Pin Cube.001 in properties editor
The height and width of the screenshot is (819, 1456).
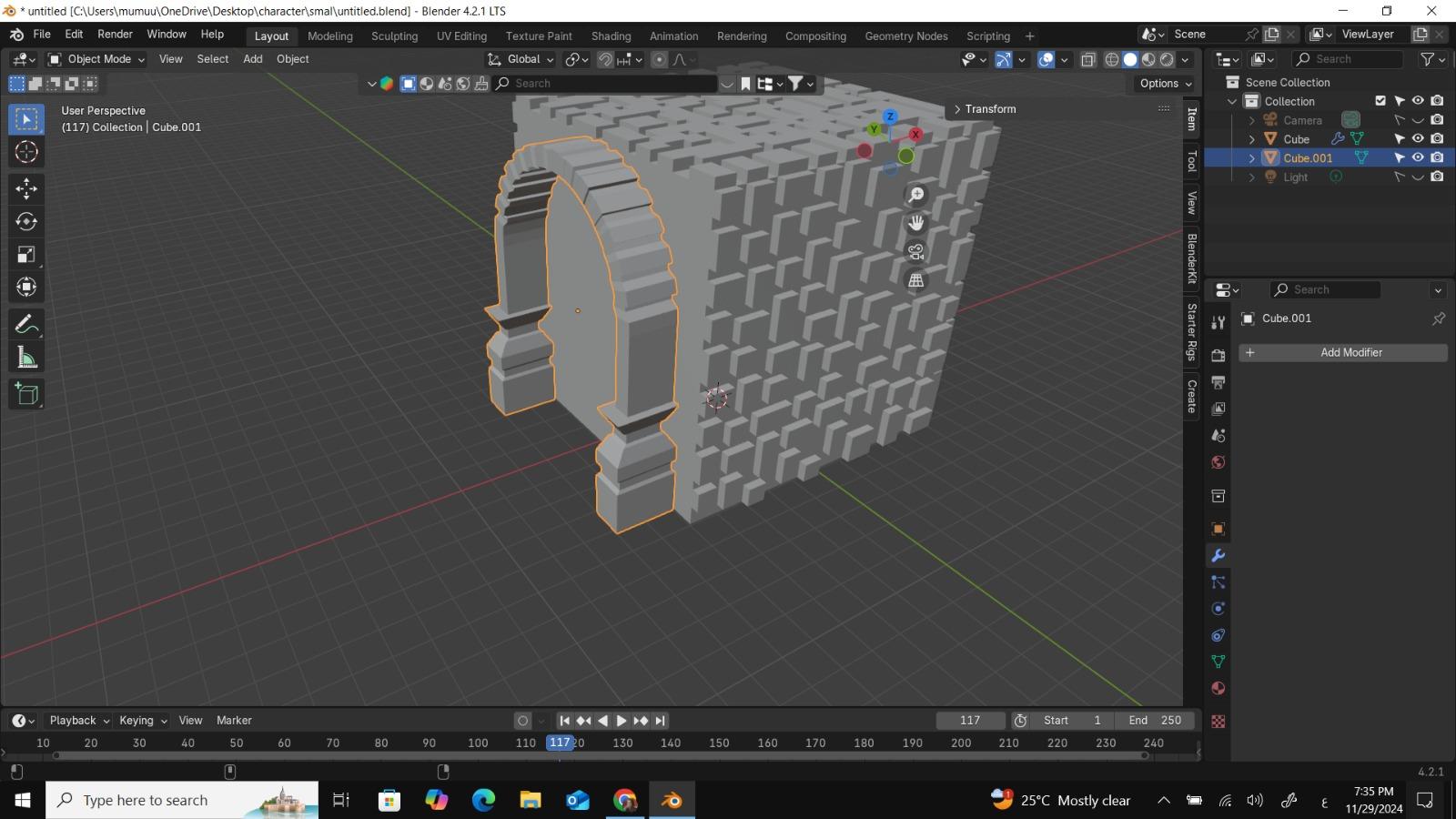coord(1438,318)
